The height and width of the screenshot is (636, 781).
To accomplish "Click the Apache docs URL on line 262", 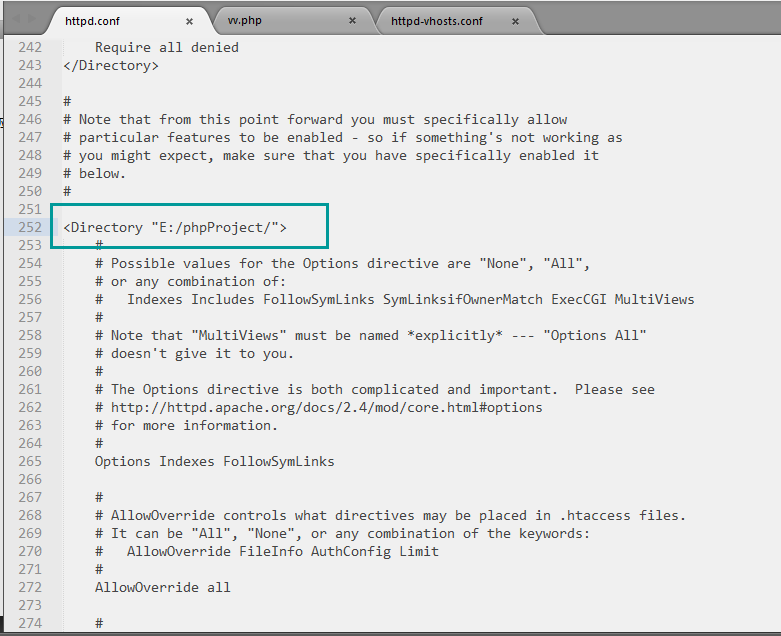I will tap(326, 407).
